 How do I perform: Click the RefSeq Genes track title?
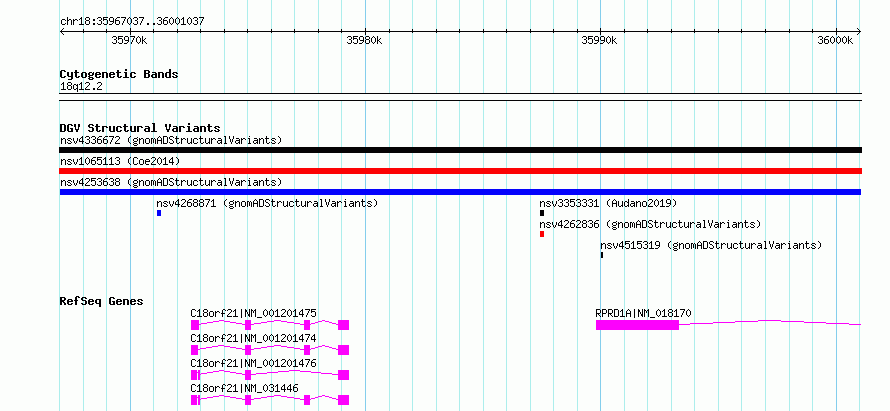[x=102, y=301]
